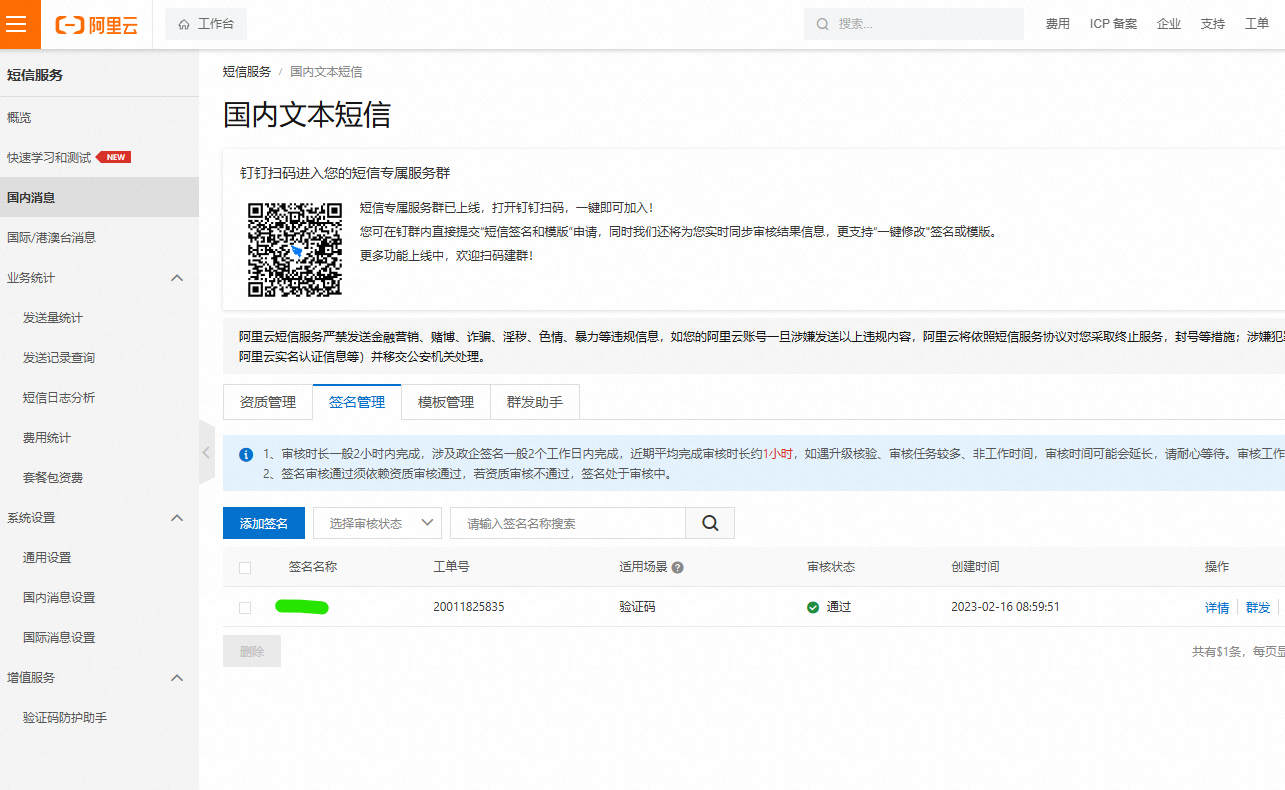1285x790 pixels.
Task: Open 企业 in the top navigation
Action: coord(1169,24)
